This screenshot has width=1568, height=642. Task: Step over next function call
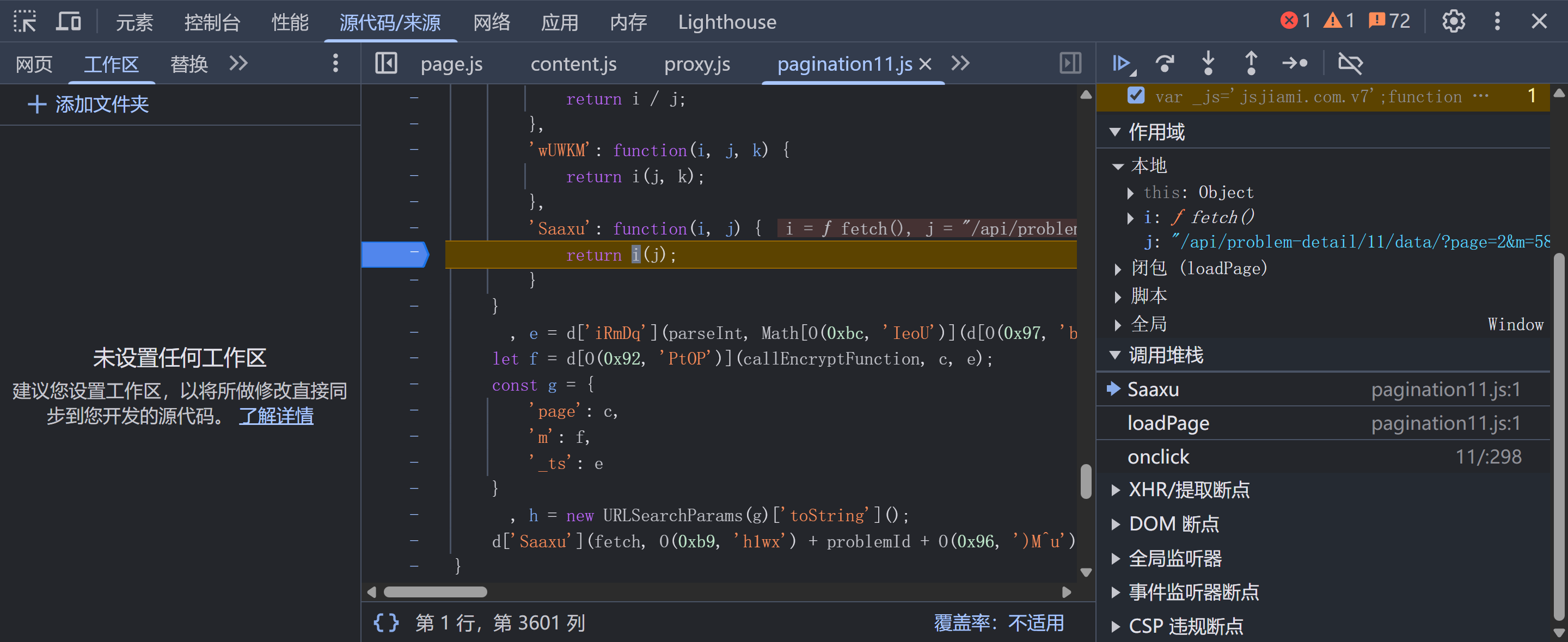pos(1165,63)
